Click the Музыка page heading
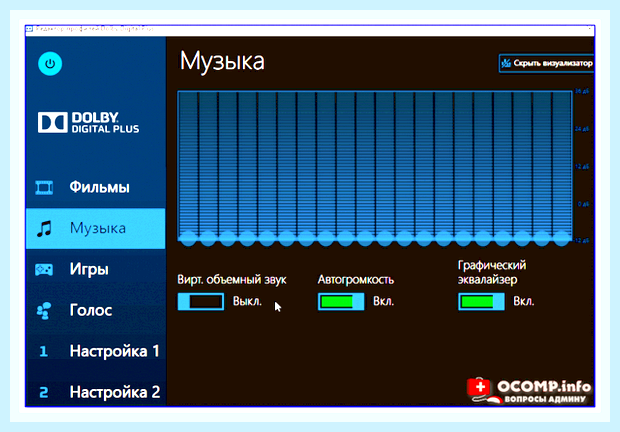 coord(222,61)
